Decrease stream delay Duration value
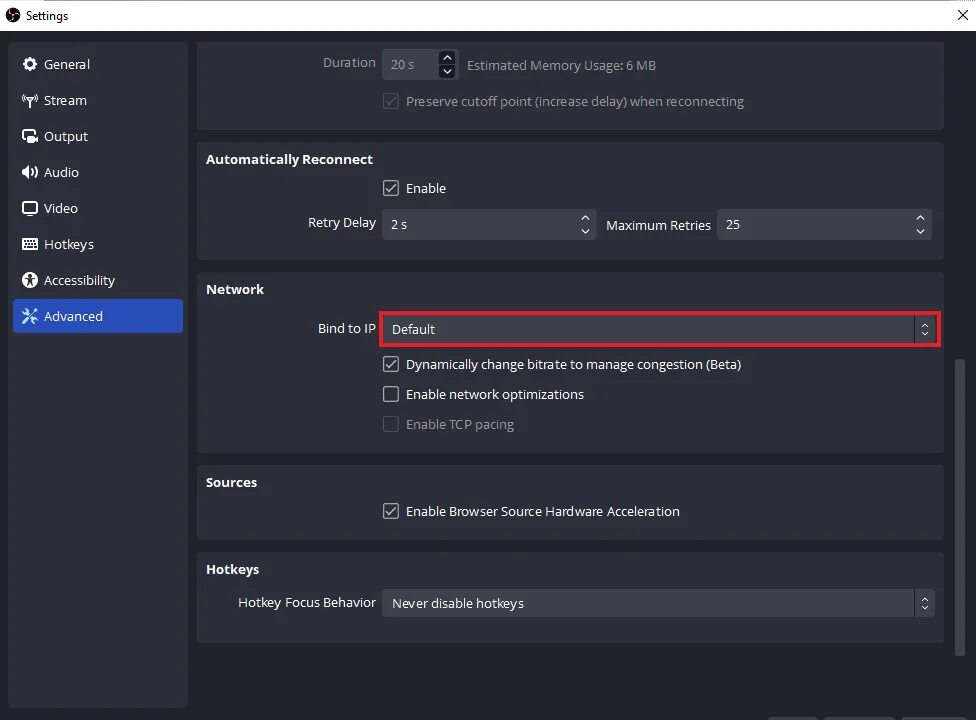Viewport: 976px width, 720px height. pyautogui.click(x=447, y=72)
